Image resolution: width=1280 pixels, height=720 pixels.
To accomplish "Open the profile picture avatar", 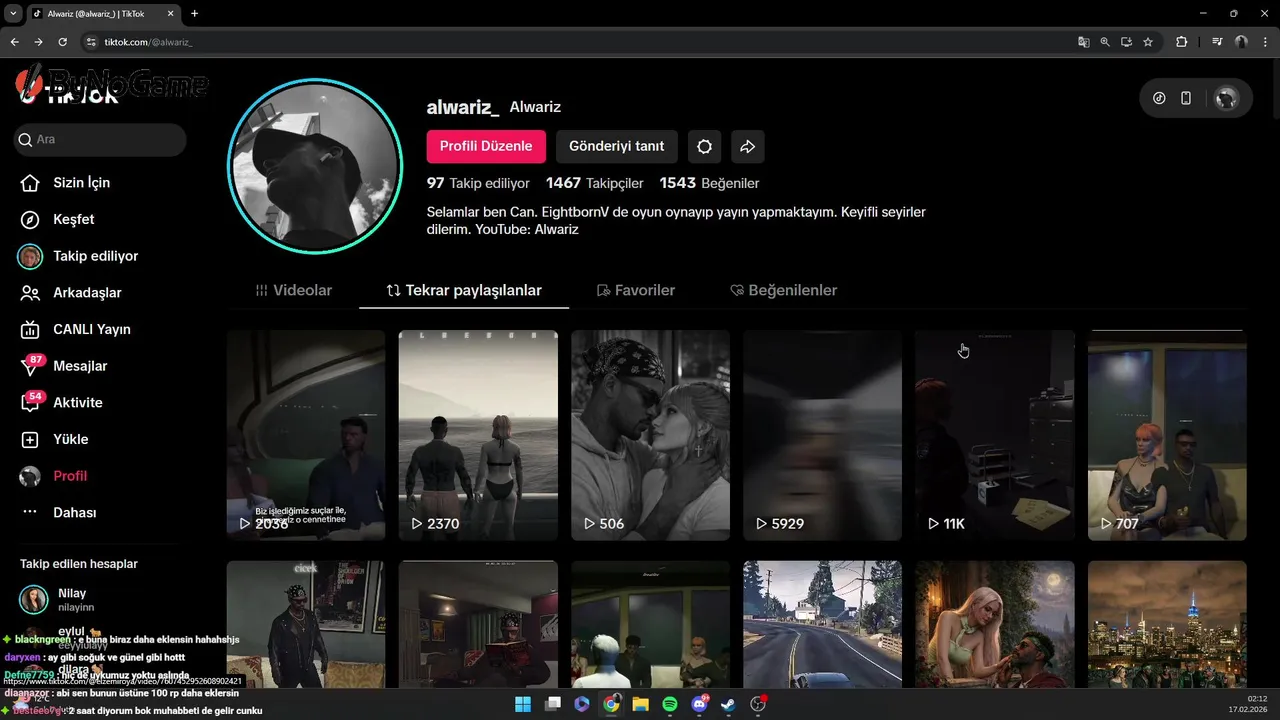I will point(314,166).
